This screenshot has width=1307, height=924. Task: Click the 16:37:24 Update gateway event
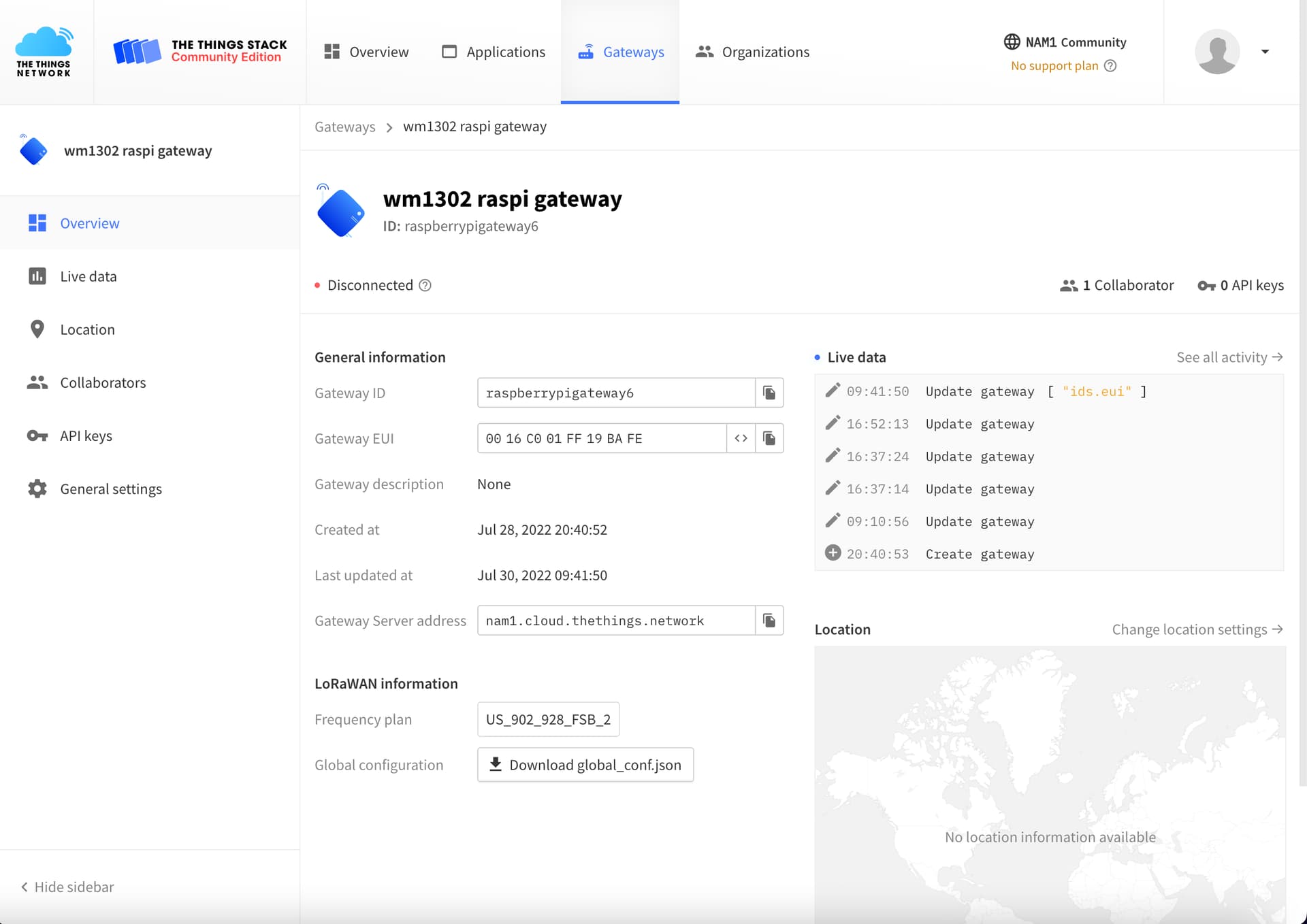(1049, 457)
